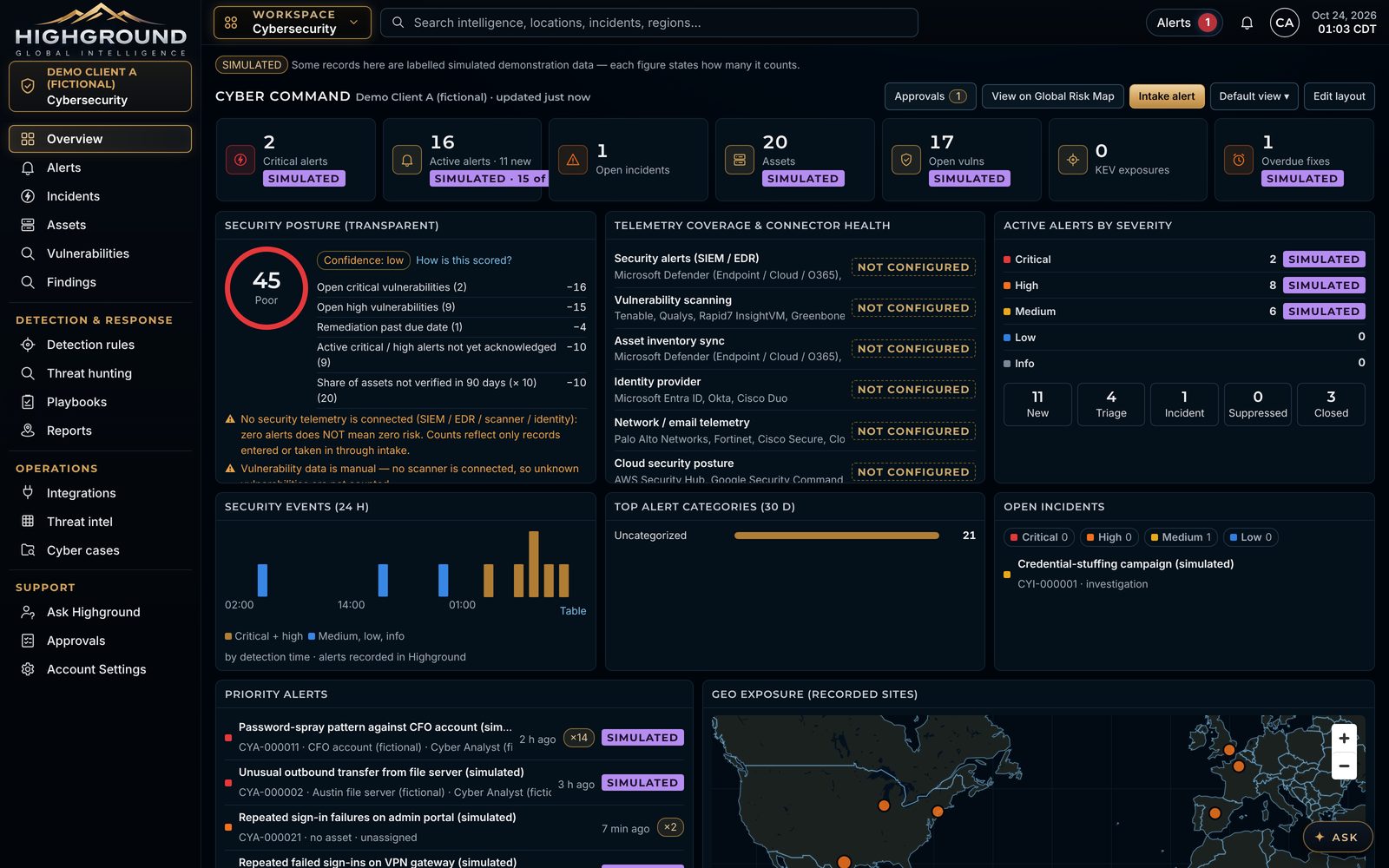The image size is (1389, 868).
Task: Click the Assets card server icon
Action: pos(740,160)
